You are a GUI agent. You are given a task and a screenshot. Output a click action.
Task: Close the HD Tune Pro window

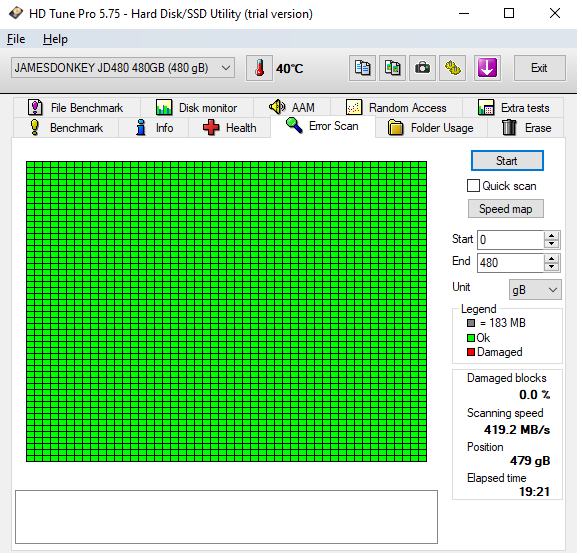tap(555, 13)
